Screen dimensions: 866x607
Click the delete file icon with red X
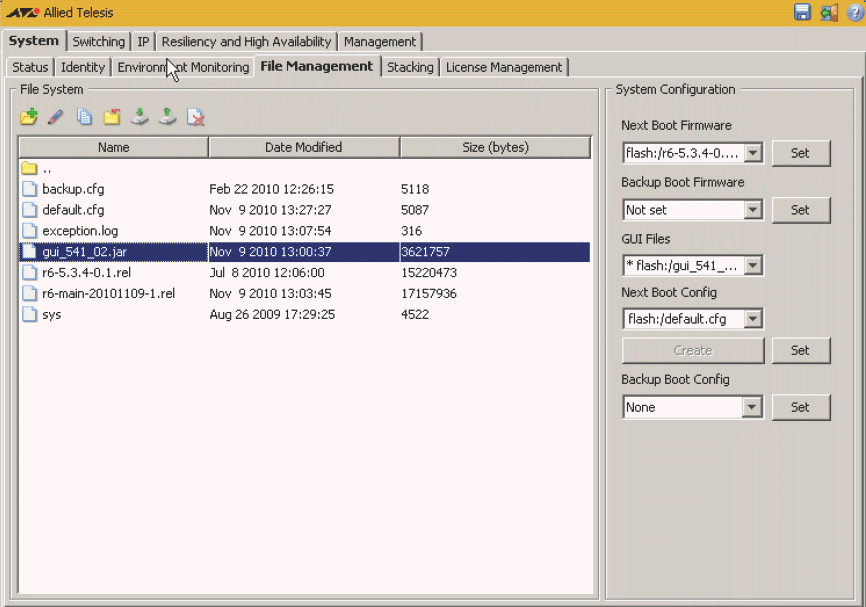coord(196,117)
